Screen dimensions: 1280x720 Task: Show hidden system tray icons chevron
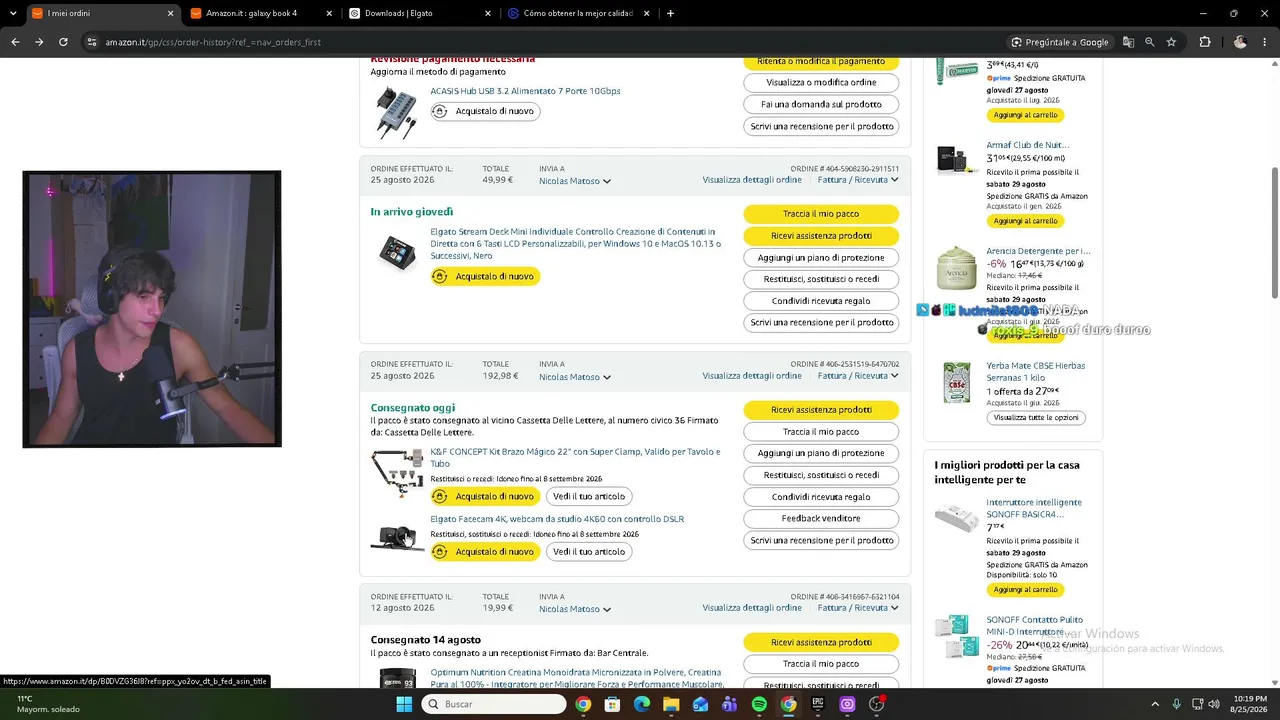coord(1156,704)
